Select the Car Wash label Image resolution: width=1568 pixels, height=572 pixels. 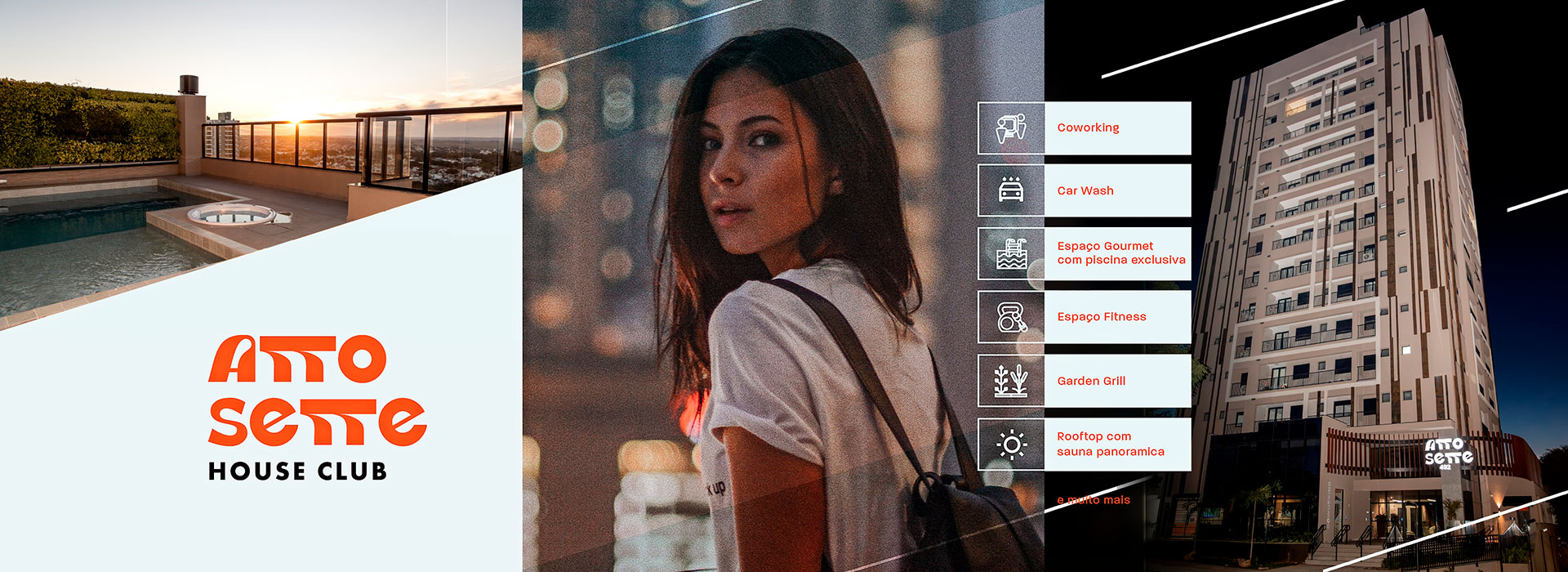1085,190
